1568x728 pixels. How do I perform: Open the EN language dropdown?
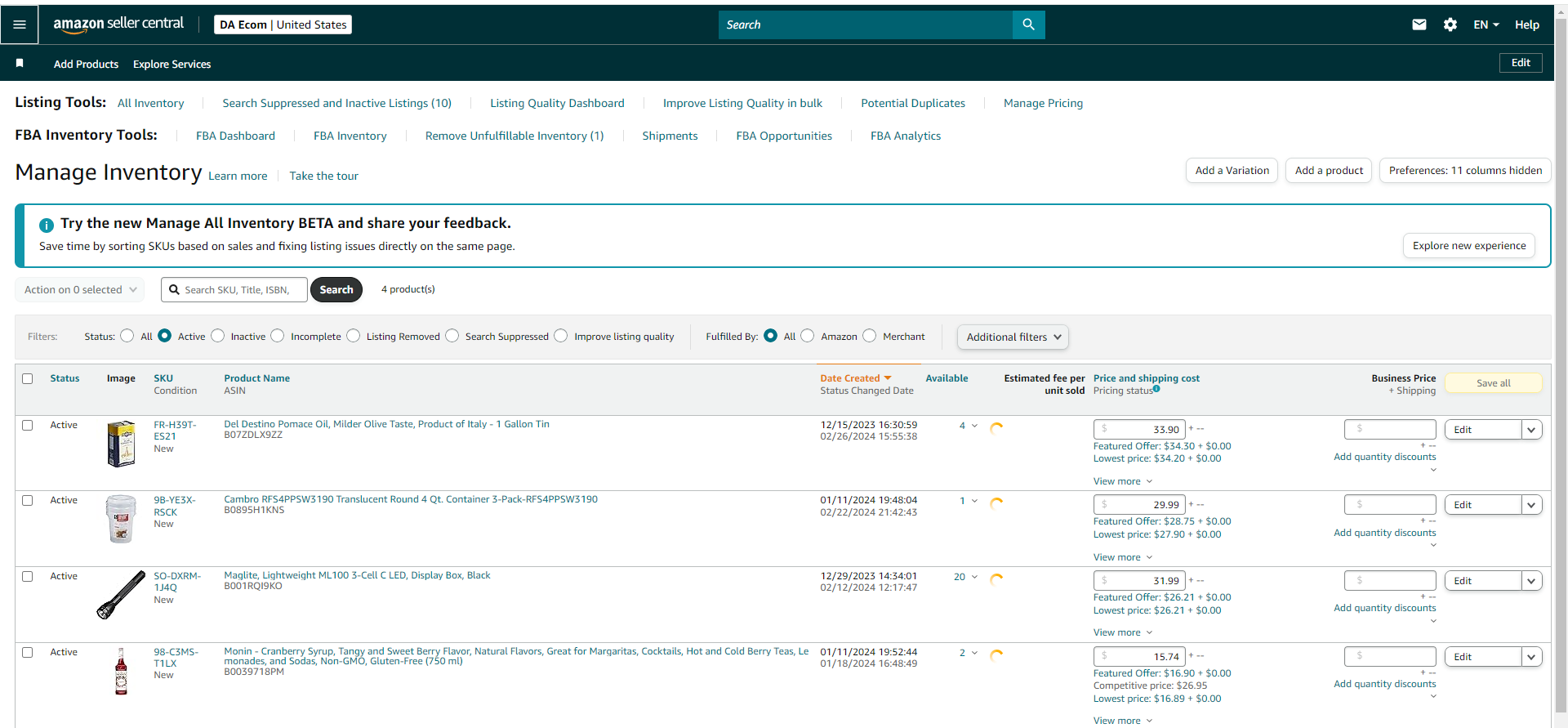1486,25
